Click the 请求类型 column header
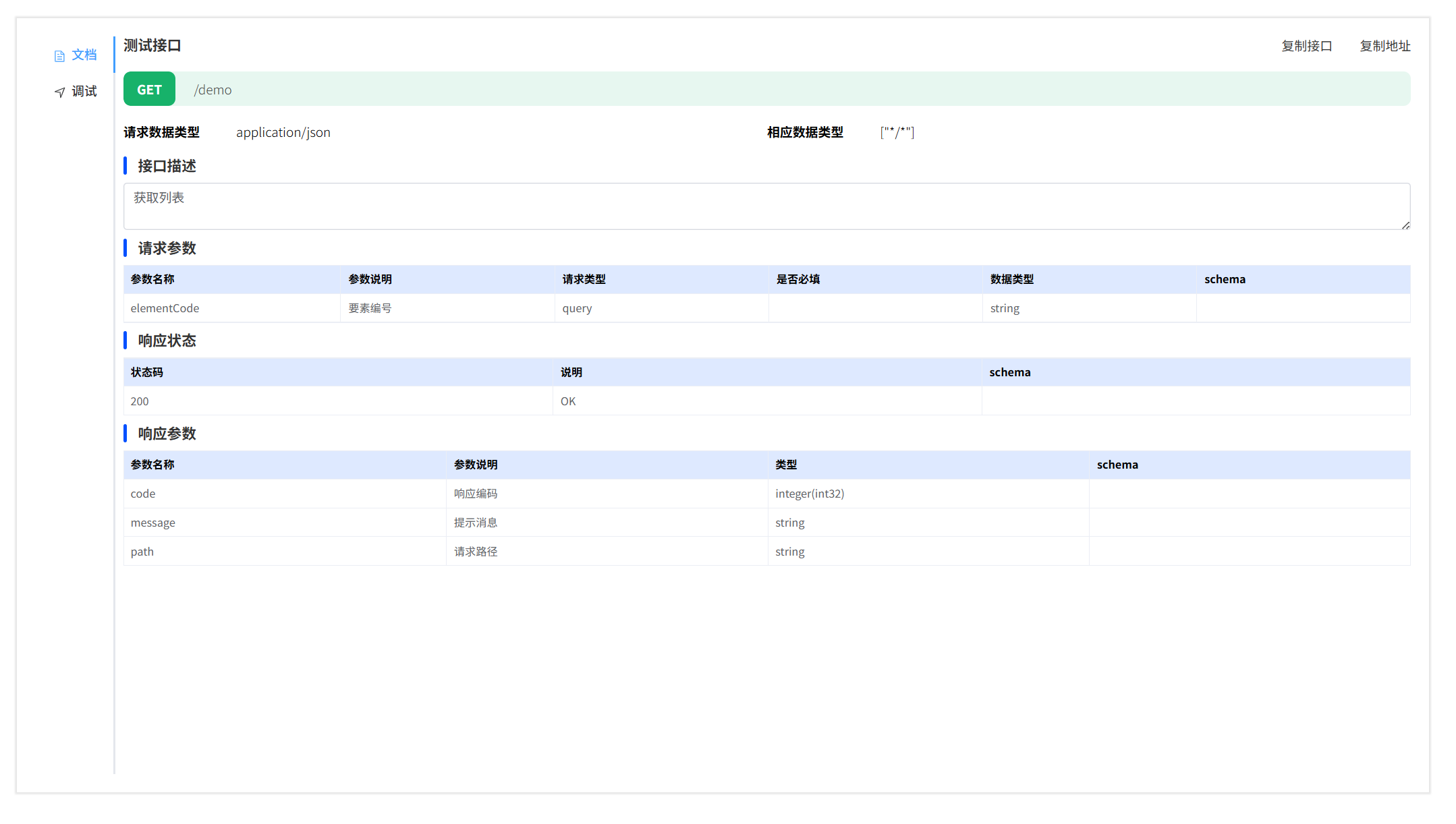 coord(584,279)
